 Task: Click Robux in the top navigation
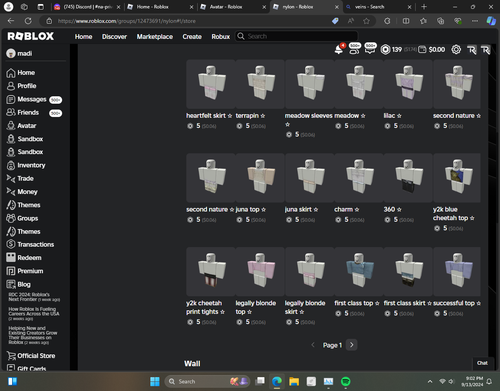[x=221, y=37]
